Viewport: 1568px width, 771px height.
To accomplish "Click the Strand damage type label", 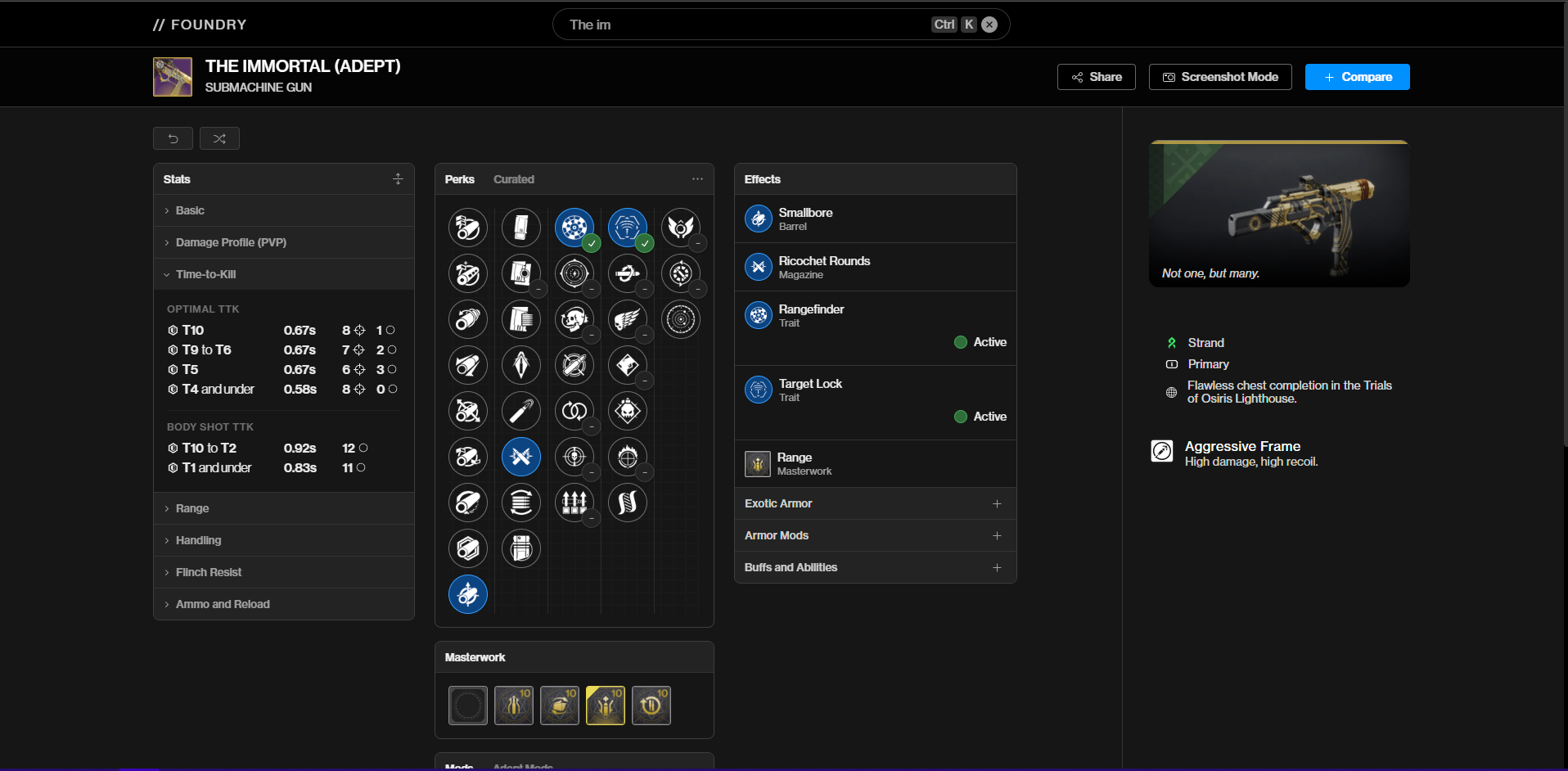I will (1206, 343).
